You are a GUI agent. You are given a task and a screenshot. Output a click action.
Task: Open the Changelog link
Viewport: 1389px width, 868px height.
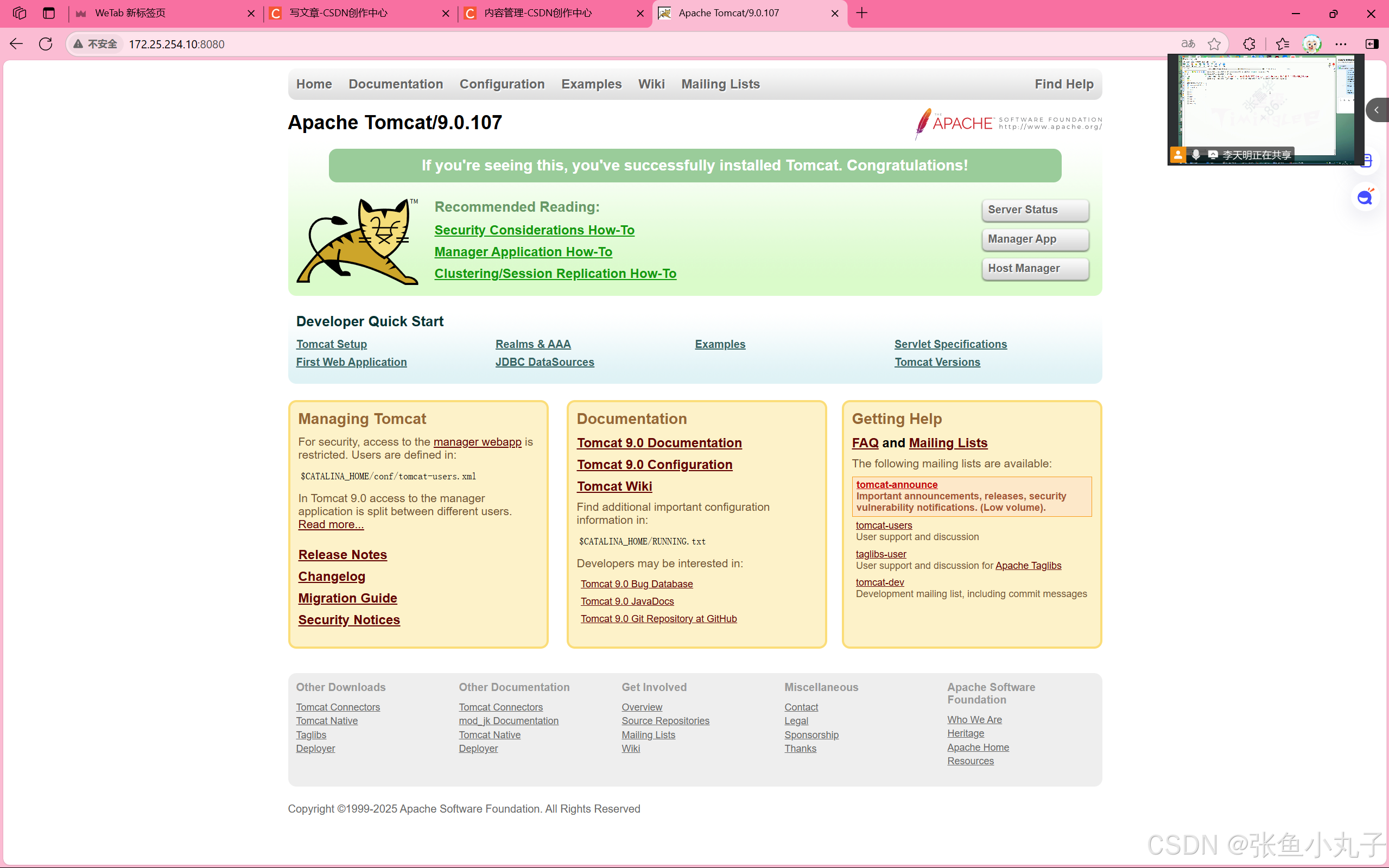point(332,576)
